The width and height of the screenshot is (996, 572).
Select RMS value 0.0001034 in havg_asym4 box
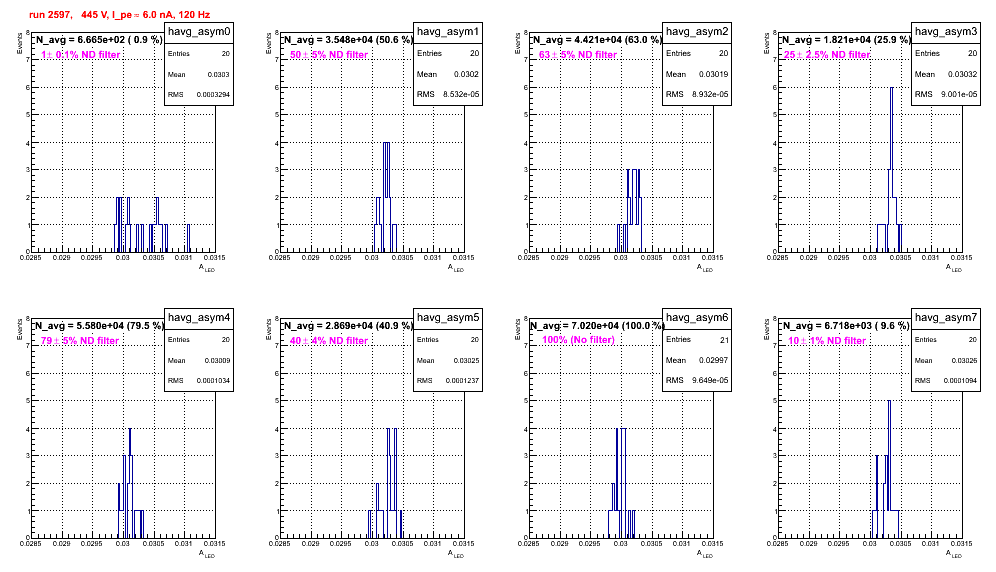[213, 381]
